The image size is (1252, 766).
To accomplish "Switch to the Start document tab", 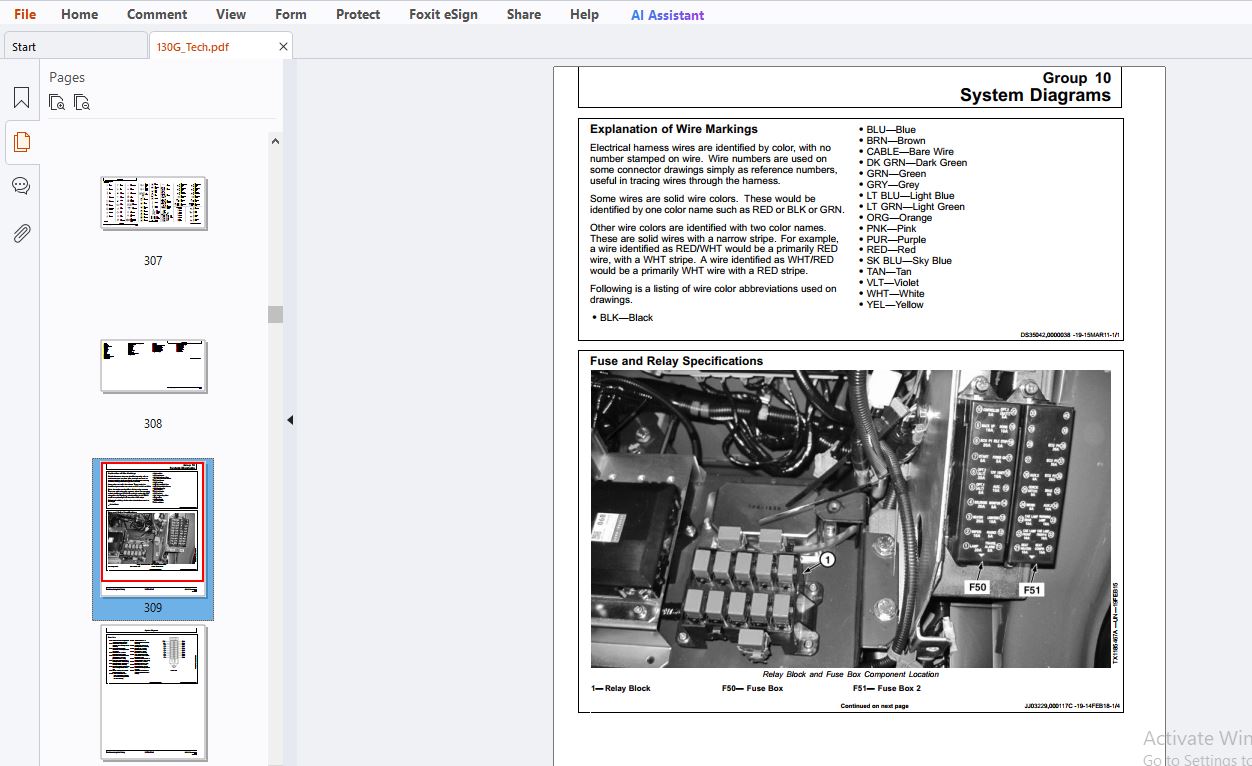I will (x=75, y=46).
